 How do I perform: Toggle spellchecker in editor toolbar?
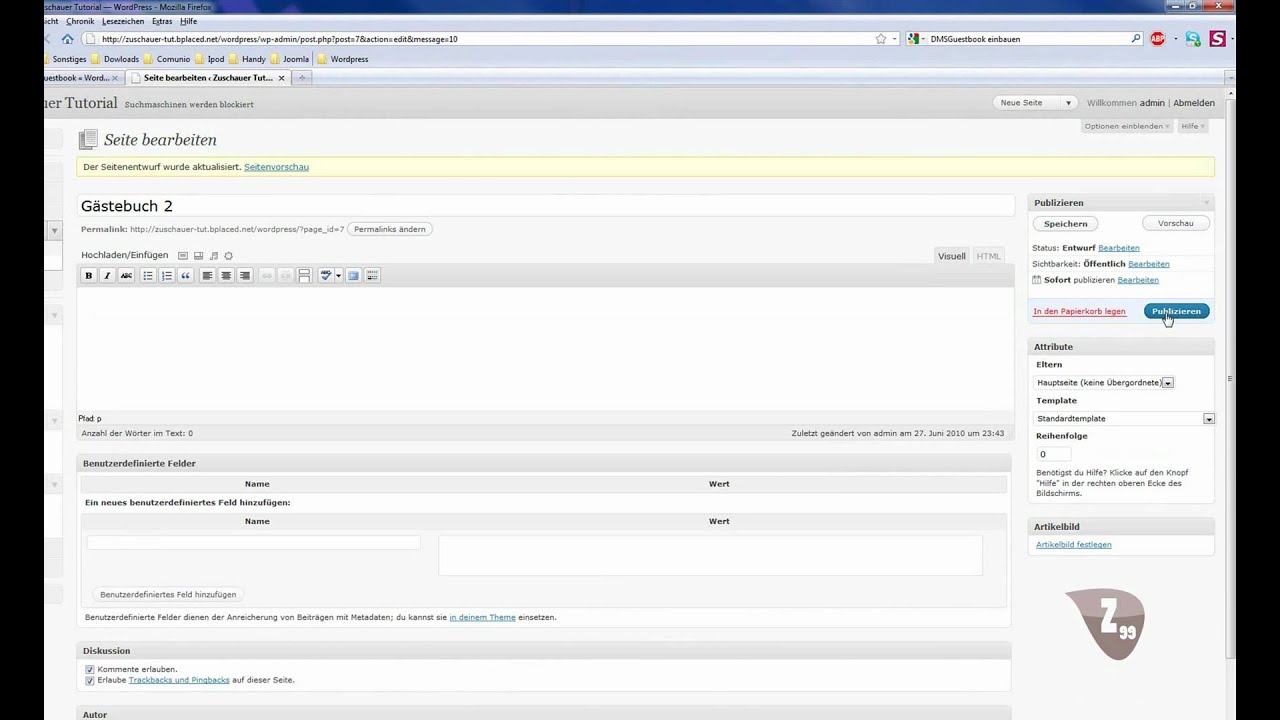point(325,276)
